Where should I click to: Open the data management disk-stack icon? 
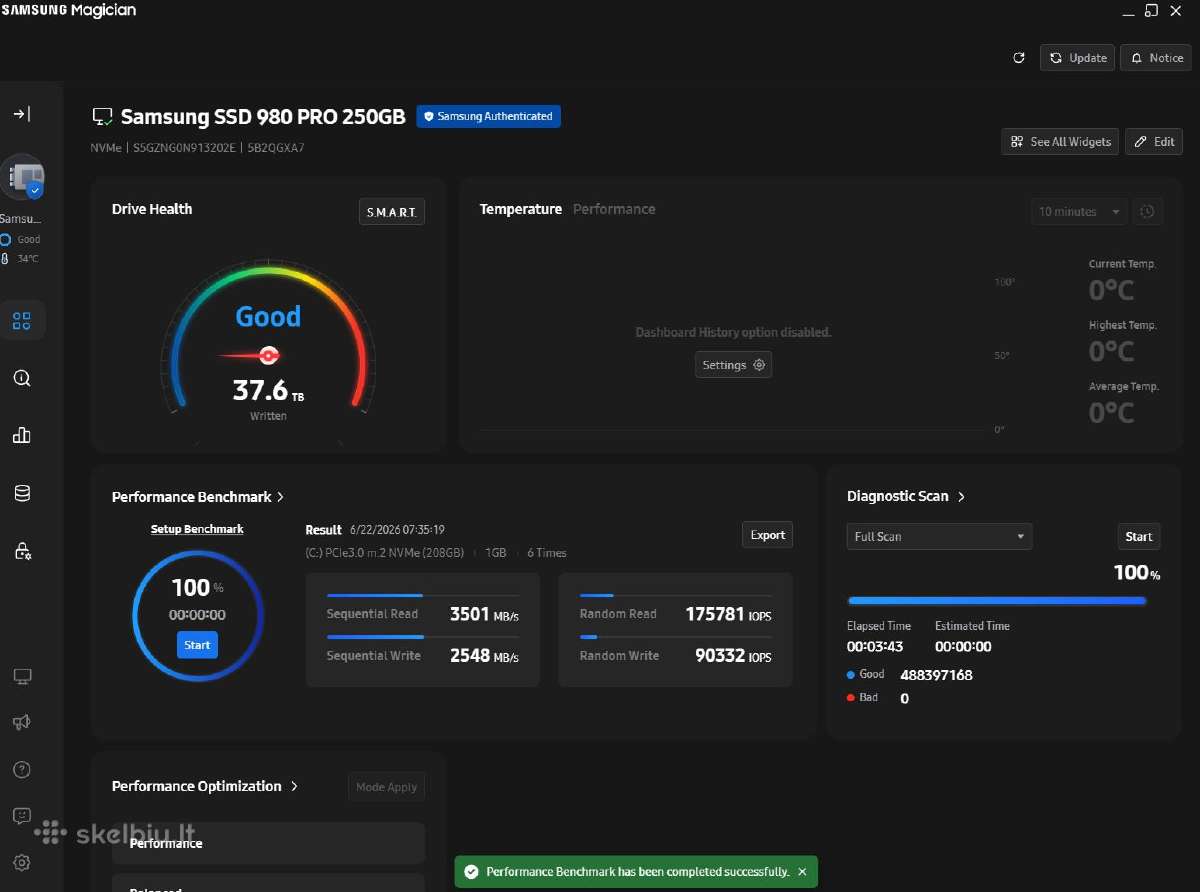coord(22,492)
